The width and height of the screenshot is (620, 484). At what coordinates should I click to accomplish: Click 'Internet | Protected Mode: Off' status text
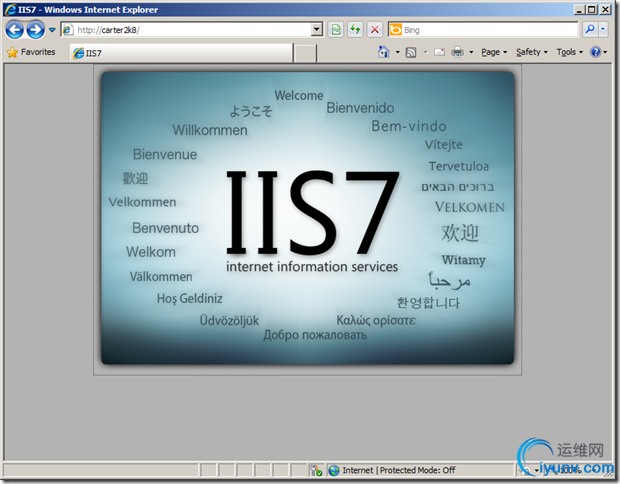coord(399,470)
